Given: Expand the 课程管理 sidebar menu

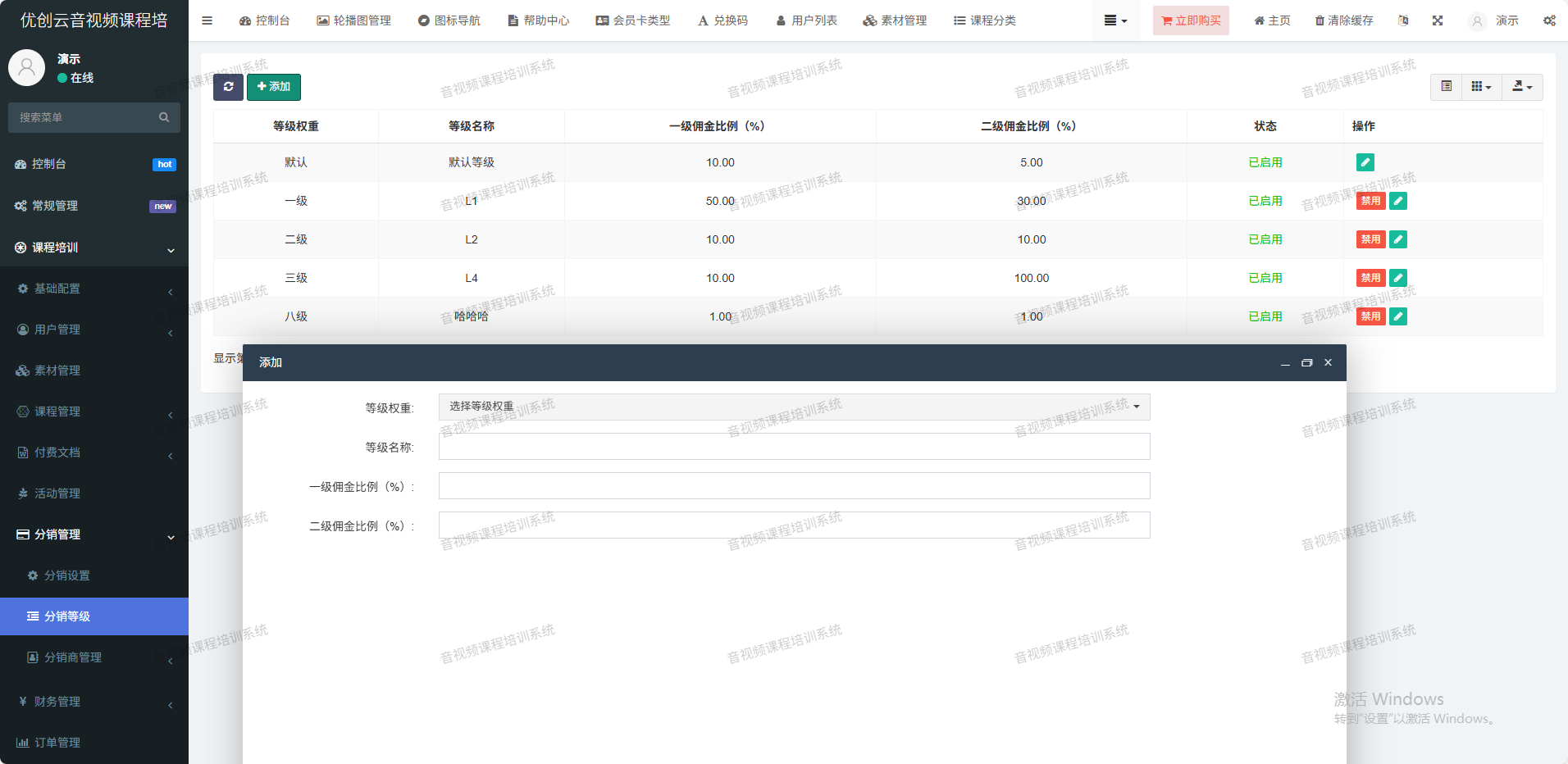Looking at the screenshot, I should pyautogui.click(x=57, y=412).
